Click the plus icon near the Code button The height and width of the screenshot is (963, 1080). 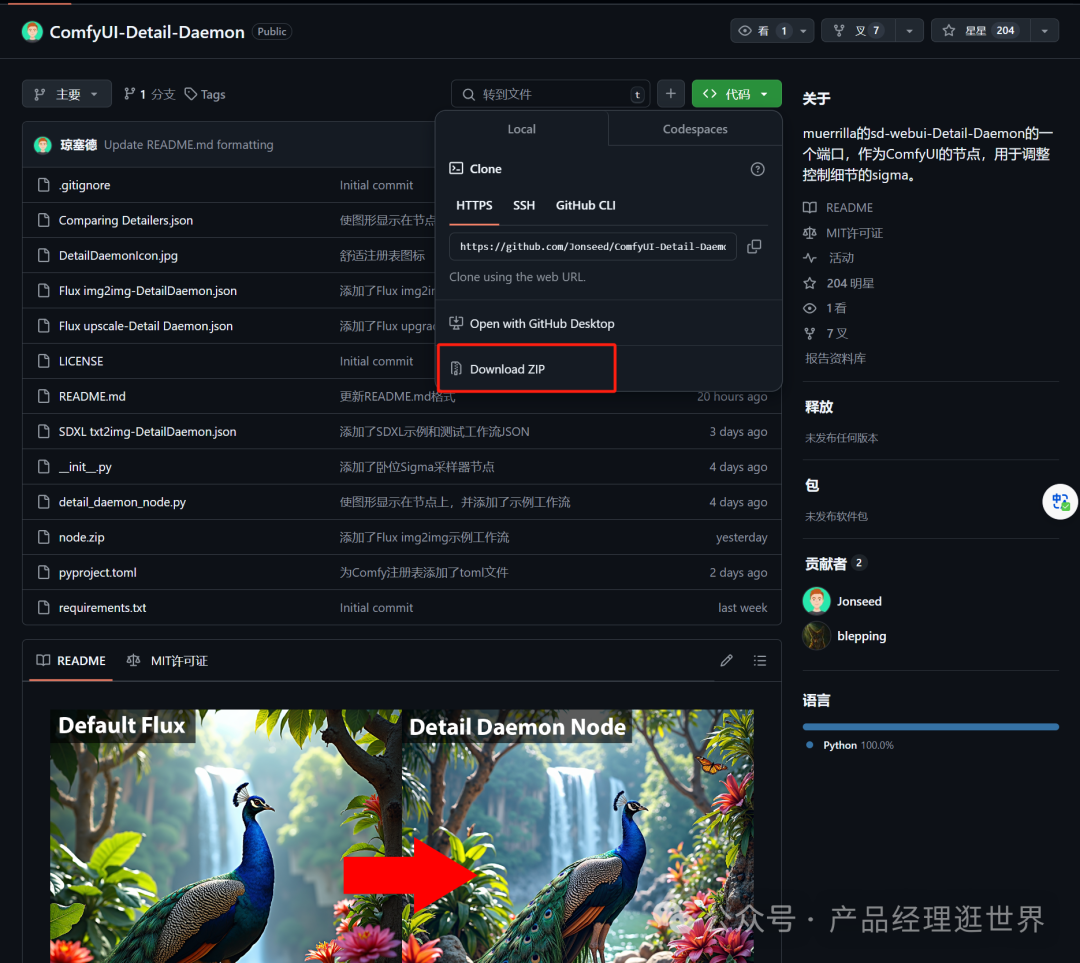point(671,93)
